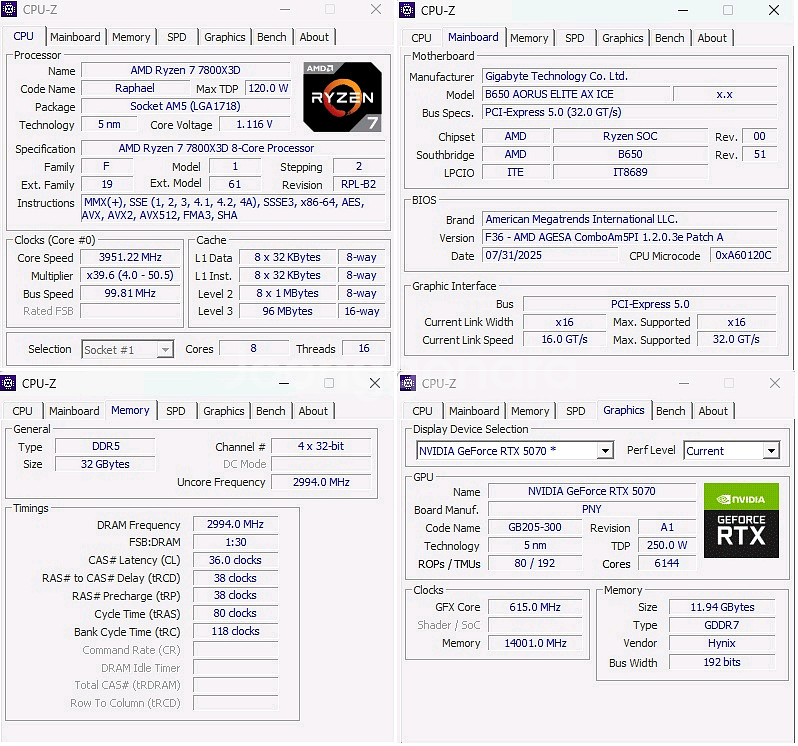Choose About tab in the Graphics window
Screen dimensions: 798x746
point(713,411)
